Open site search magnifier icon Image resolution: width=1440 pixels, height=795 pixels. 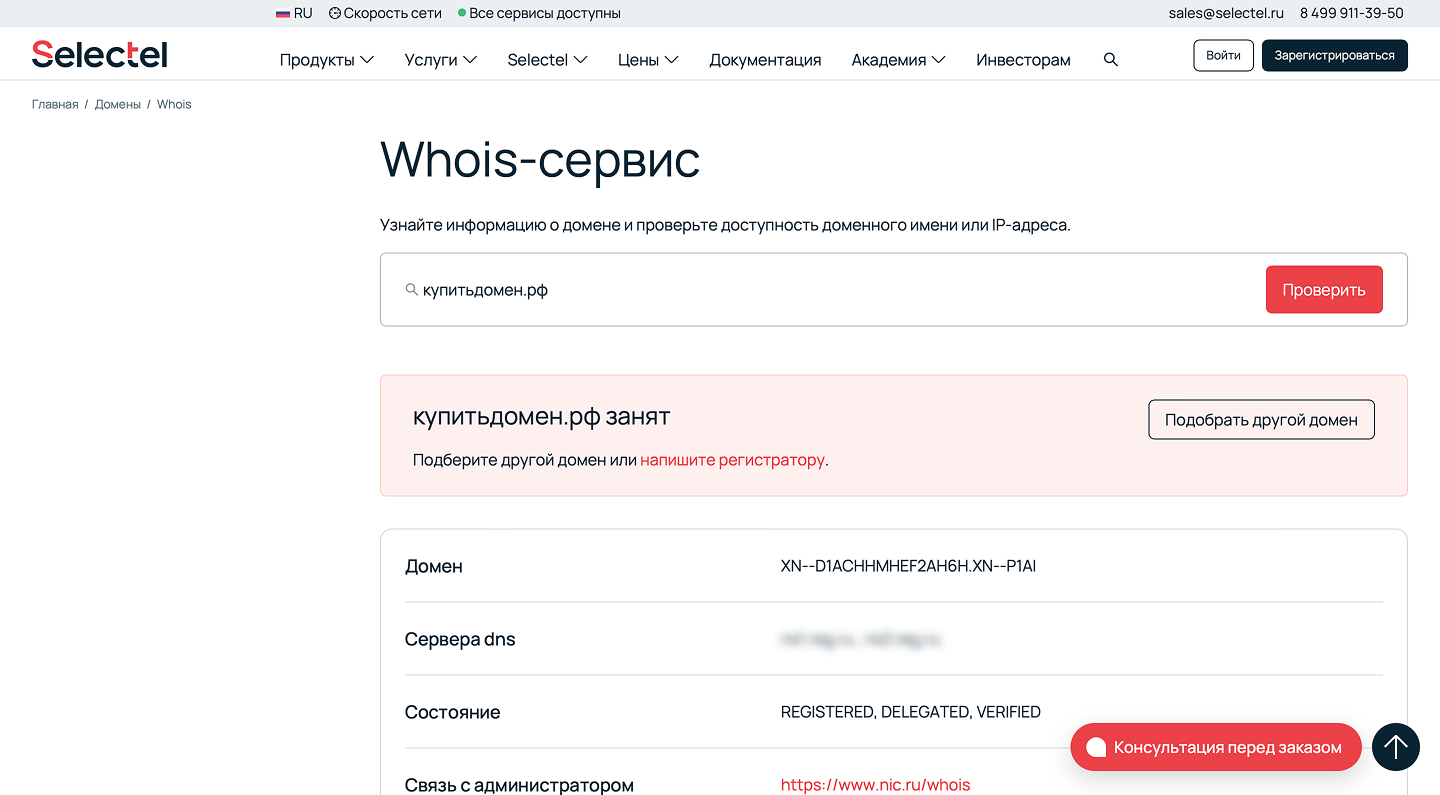[x=1110, y=60]
